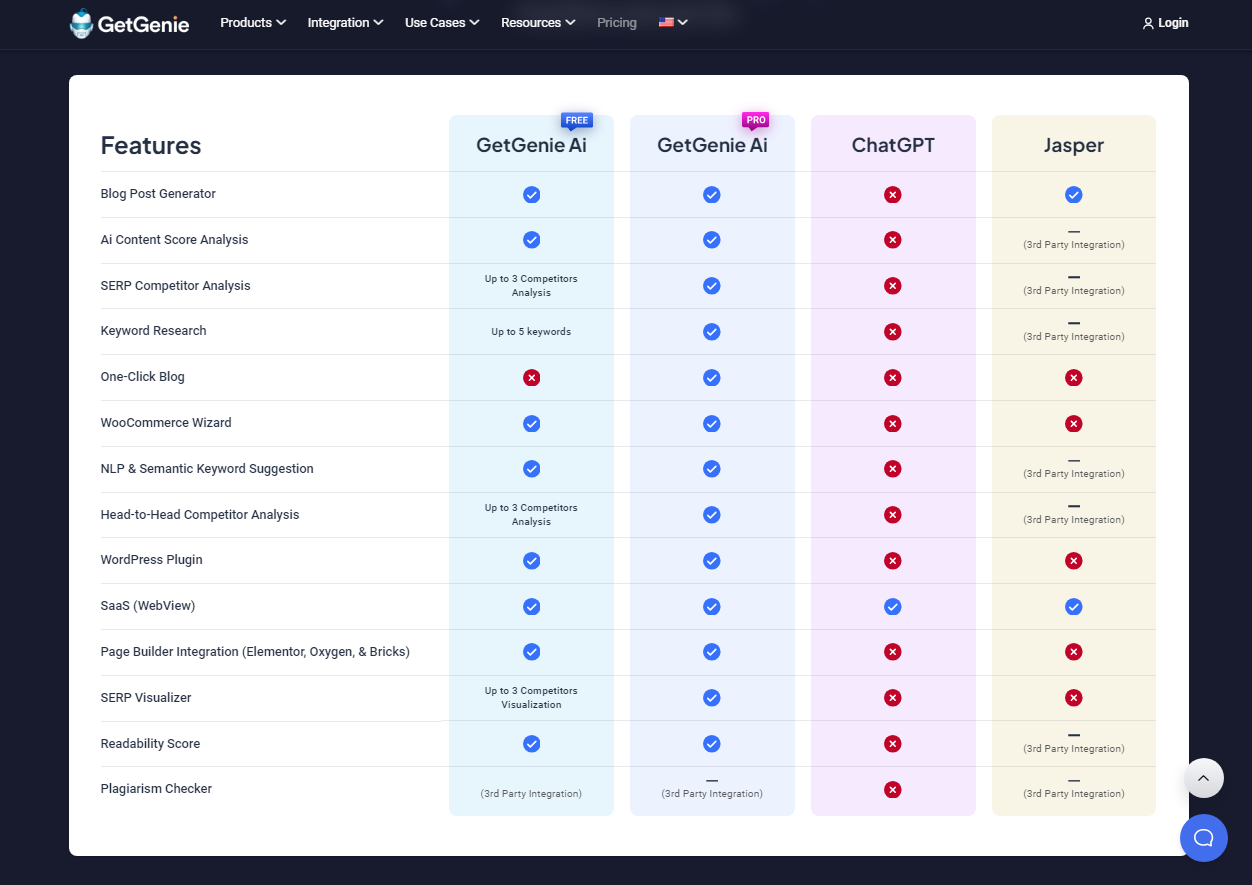Click the GetGenie logo in the header
Image resolution: width=1252 pixels, height=885 pixels.
pyautogui.click(x=129, y=23)
